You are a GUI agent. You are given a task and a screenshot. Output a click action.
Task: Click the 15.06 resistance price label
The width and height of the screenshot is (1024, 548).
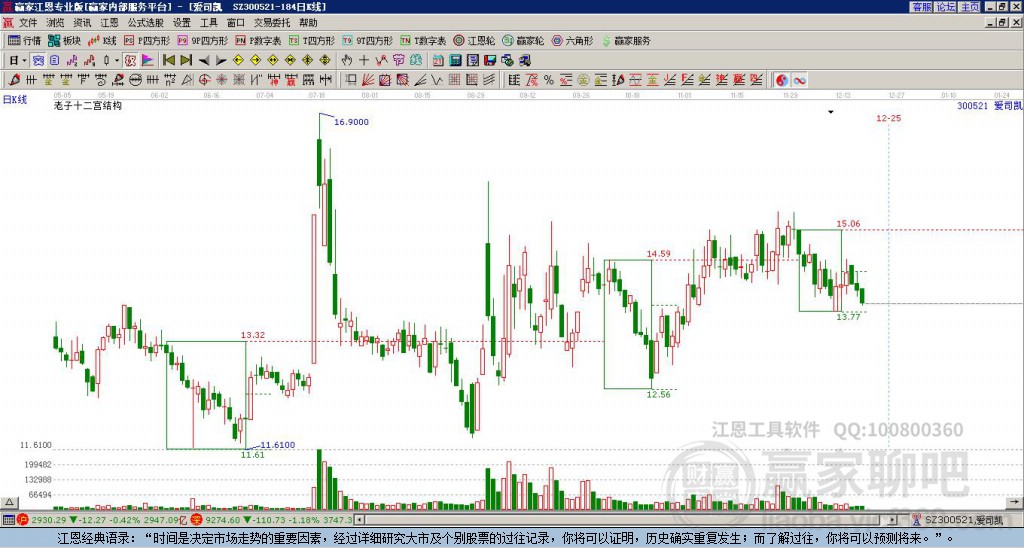[848, 224]
